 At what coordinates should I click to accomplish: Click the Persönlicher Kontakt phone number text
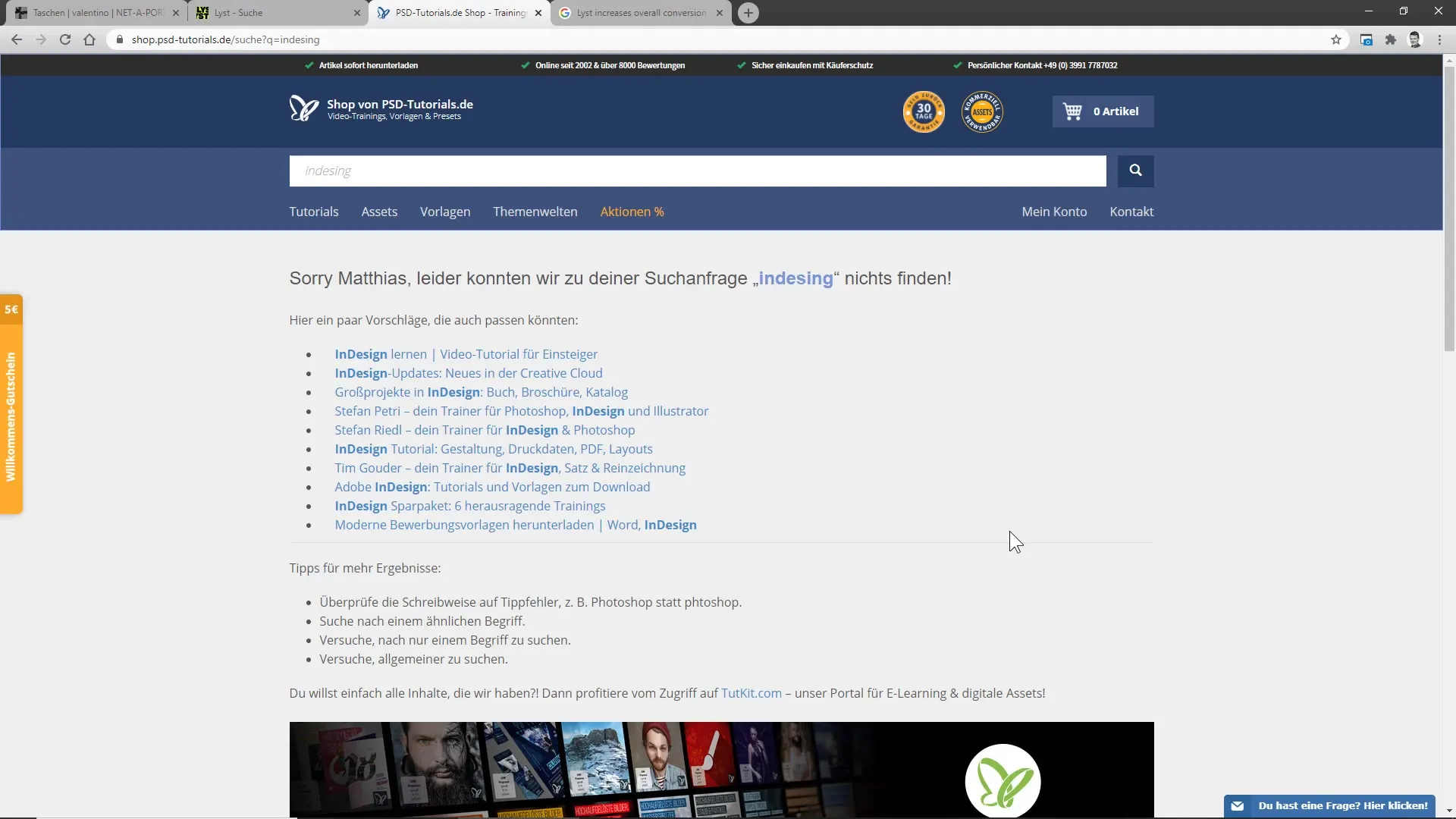pos(1042,65)
